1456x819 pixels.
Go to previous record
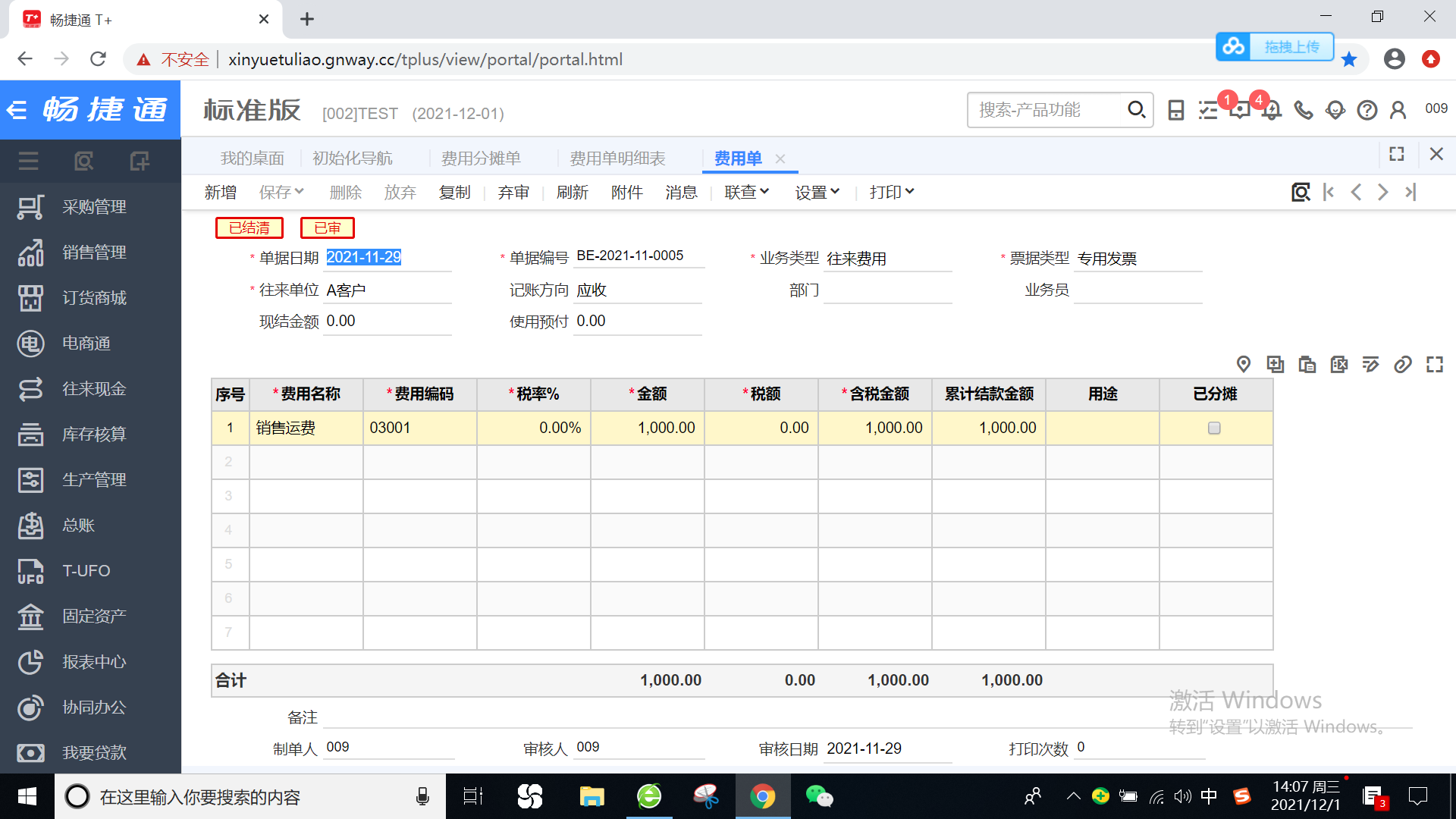point(1356,192)
